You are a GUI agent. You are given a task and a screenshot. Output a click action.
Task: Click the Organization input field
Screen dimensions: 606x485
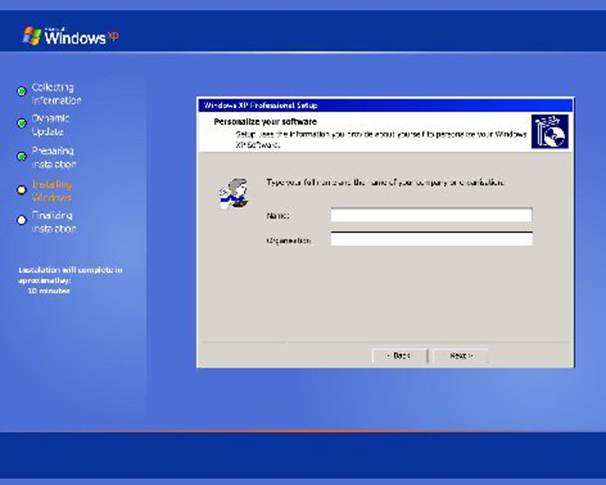(431, 239)
